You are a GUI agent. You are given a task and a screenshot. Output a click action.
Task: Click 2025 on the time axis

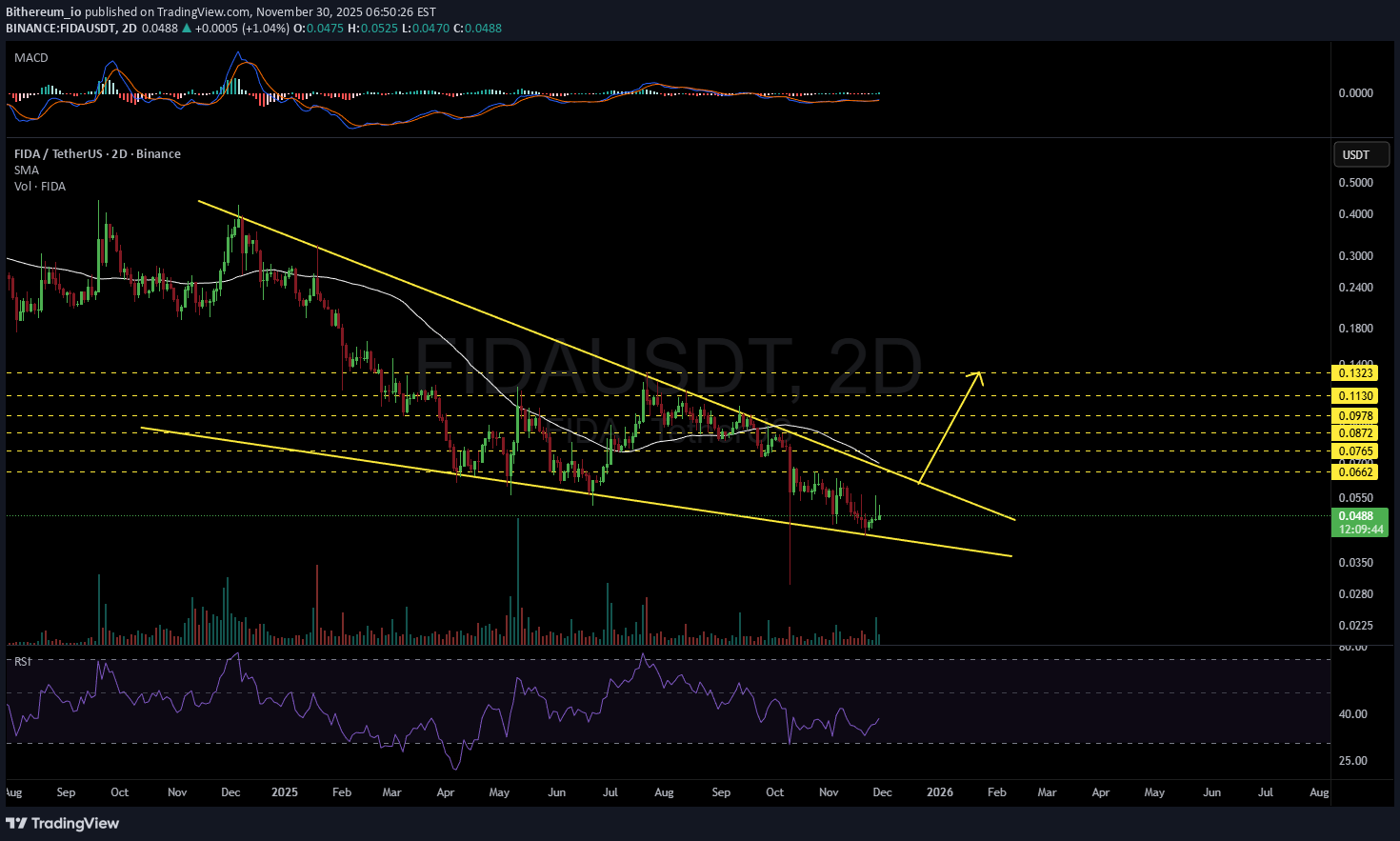284,792
